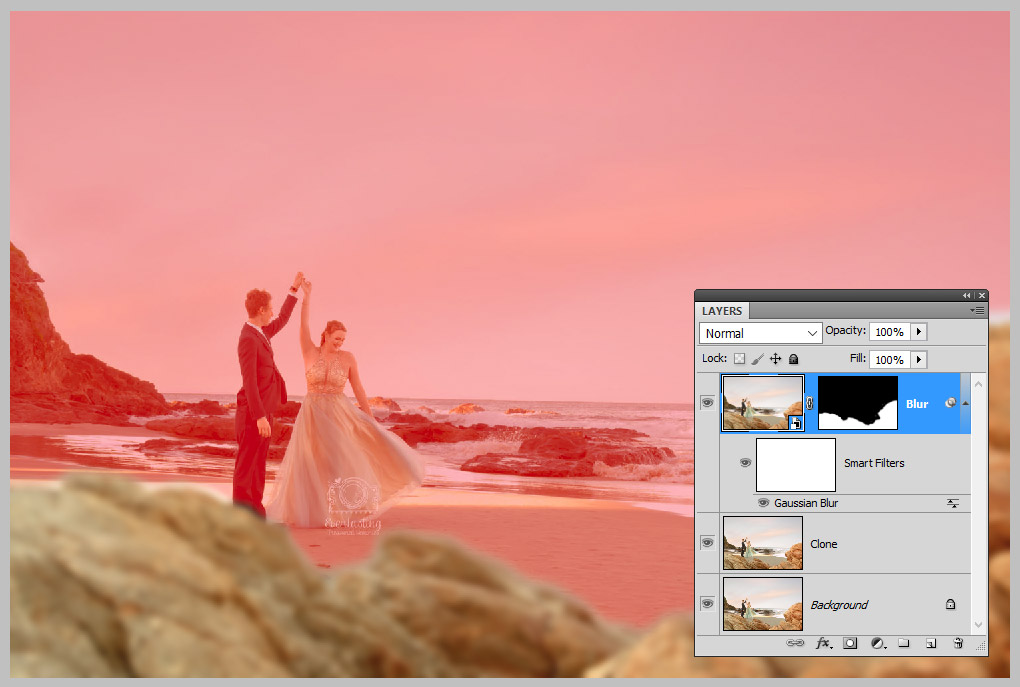1020x687 pixels.
Task: Select the Background layer by name
Action: coord(838,605)
